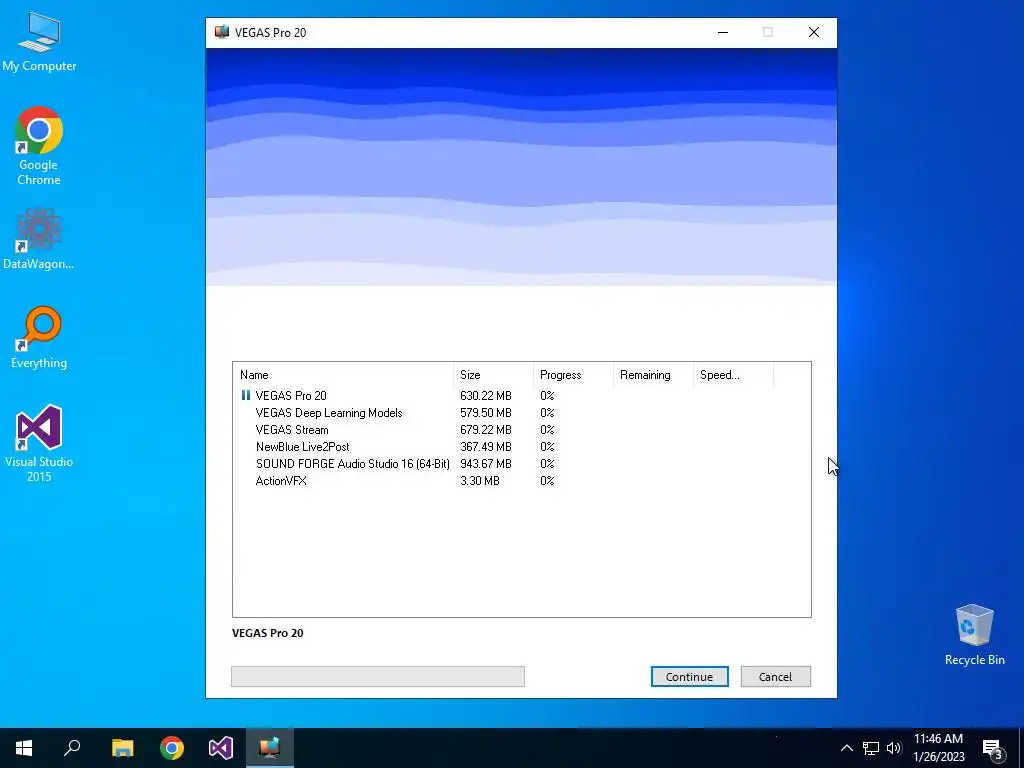
Task: Open taskbar search magnifier
Action: point(72,748)
